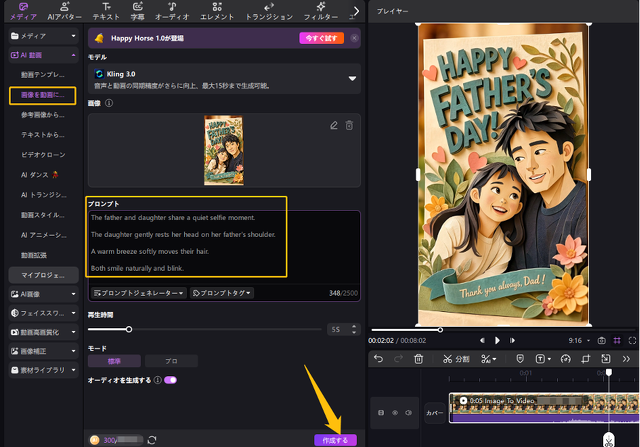640x447 pixels.
Task: Expand the AI画像 sidebar section
Action: pos(43,294)
